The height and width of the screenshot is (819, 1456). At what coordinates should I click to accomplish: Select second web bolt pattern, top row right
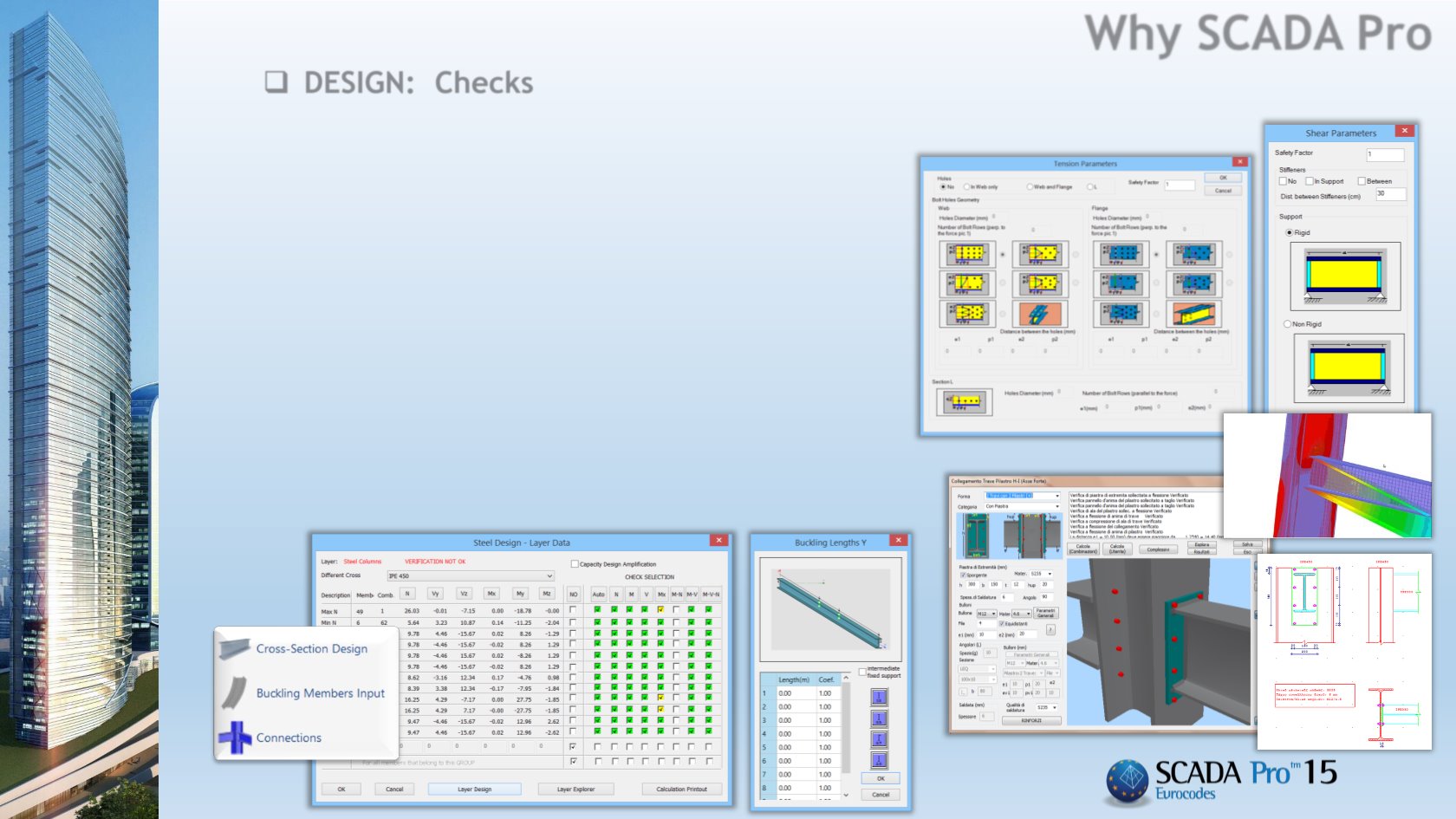[1040, 254]
